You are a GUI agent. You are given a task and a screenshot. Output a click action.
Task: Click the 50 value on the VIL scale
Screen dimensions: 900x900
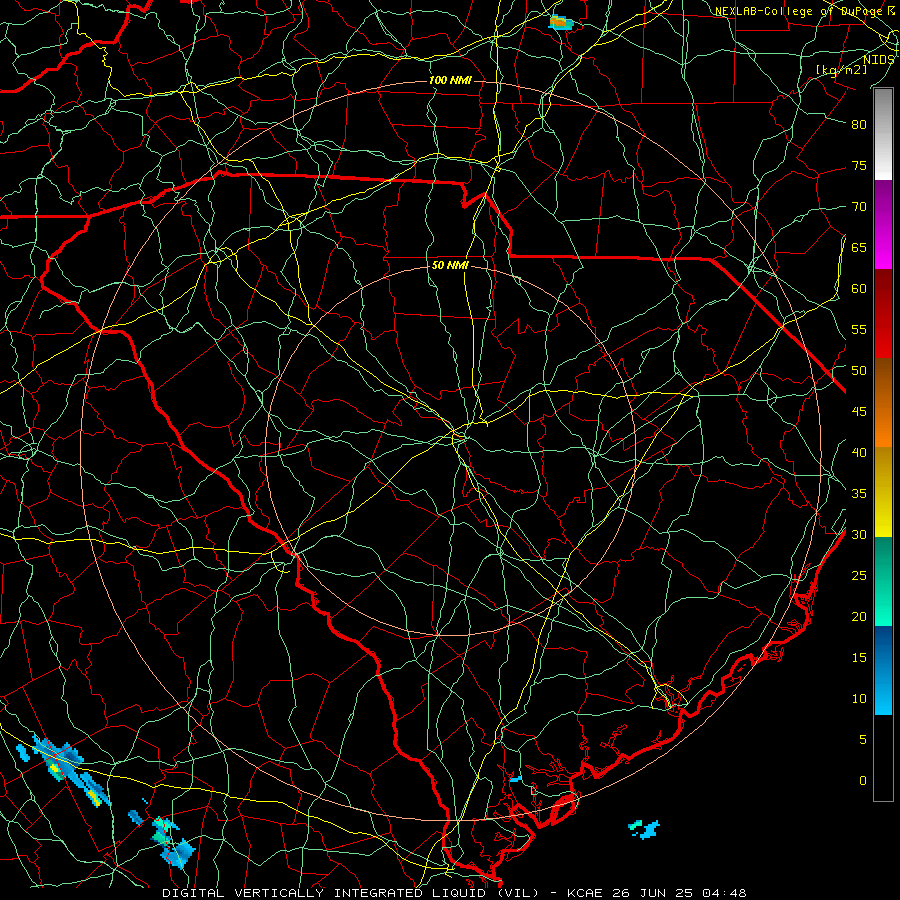tap(859, 370)
